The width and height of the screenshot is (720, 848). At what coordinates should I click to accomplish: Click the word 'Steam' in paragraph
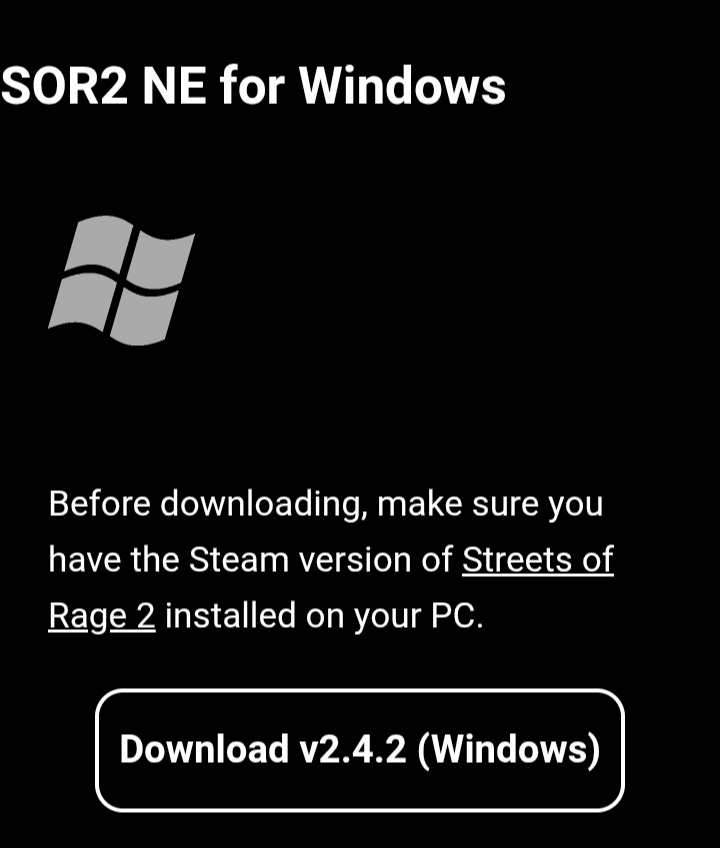[x=239, y=559]
